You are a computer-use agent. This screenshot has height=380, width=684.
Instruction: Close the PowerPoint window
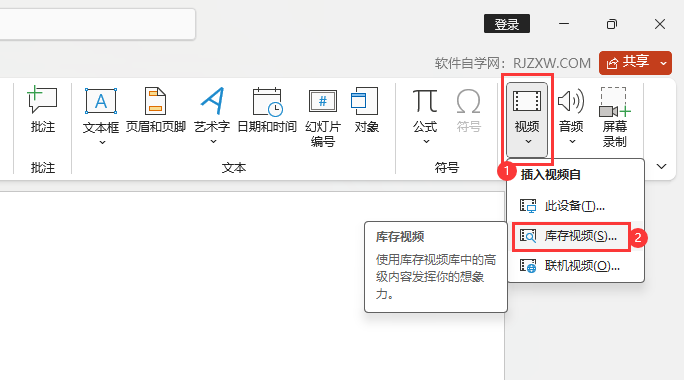point(660,24)
